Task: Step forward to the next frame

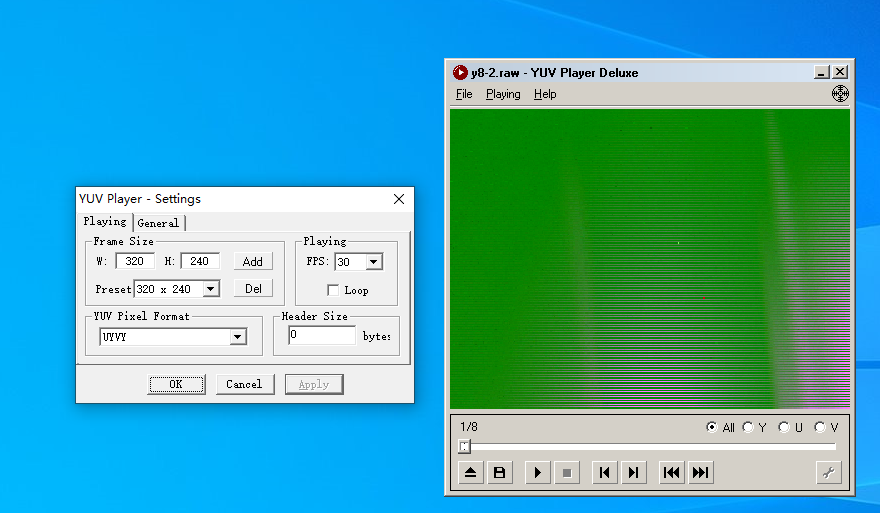Action: pos(633,473)
